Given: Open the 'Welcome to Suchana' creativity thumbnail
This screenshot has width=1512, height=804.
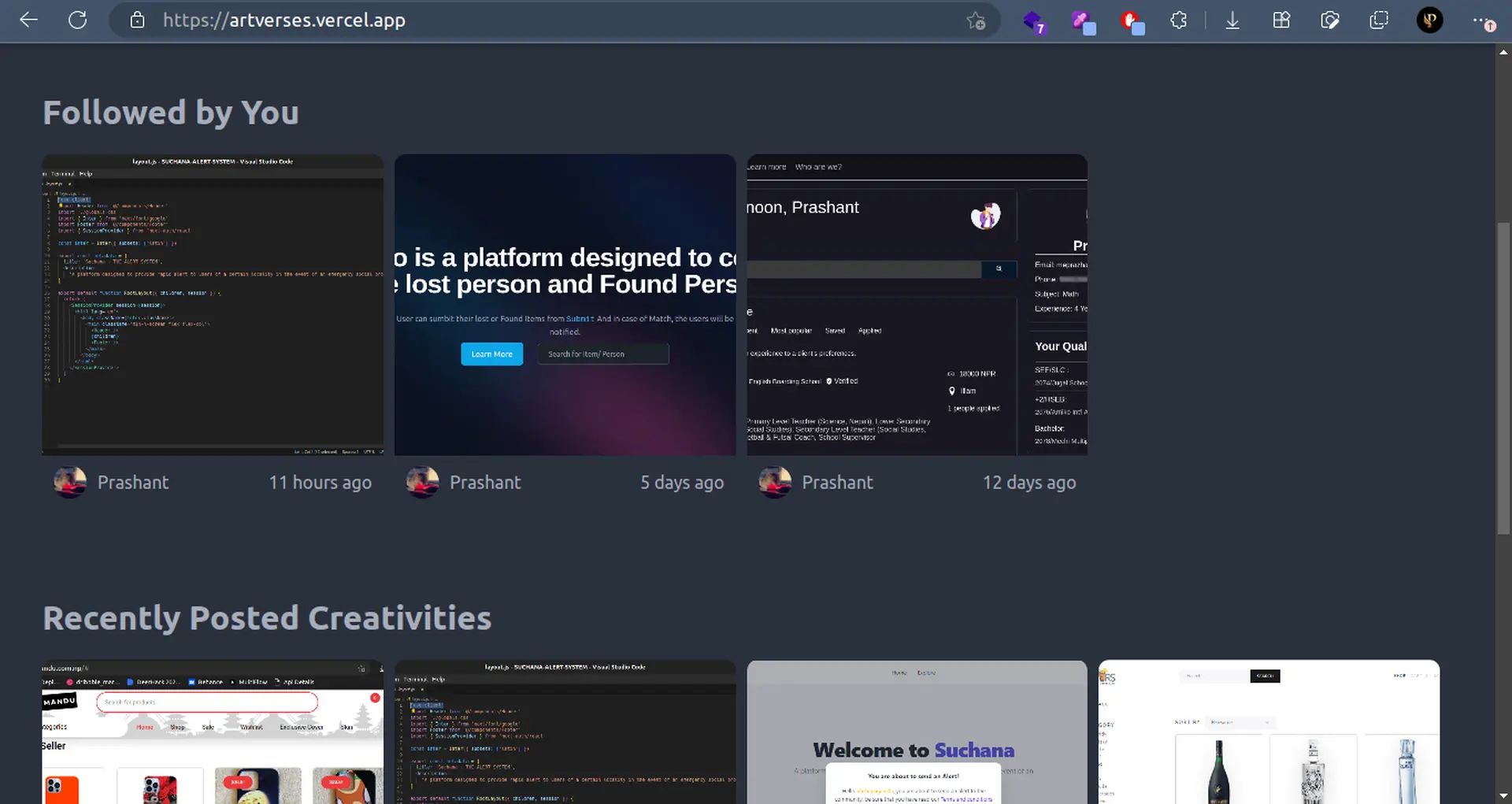Looking at the screenshot, I should point(917,732).
